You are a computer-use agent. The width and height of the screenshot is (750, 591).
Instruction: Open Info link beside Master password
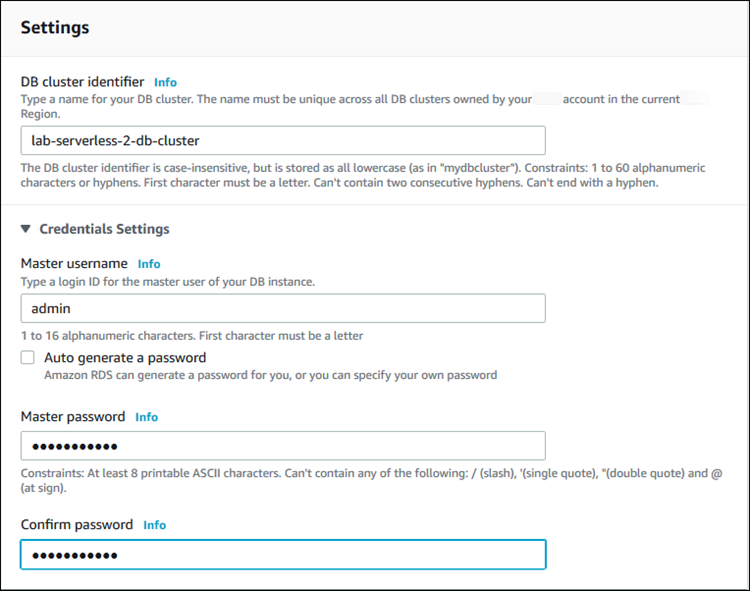pos(147,417)
